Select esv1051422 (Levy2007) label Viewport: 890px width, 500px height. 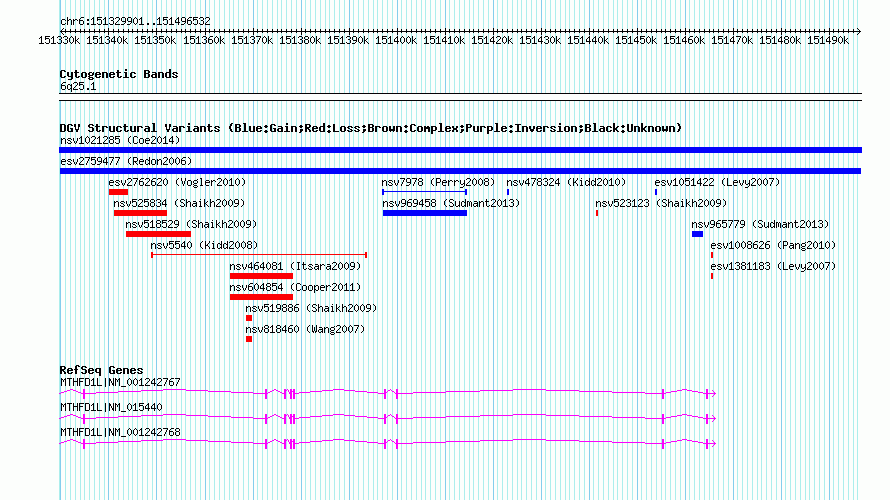(x=717, y=182)
